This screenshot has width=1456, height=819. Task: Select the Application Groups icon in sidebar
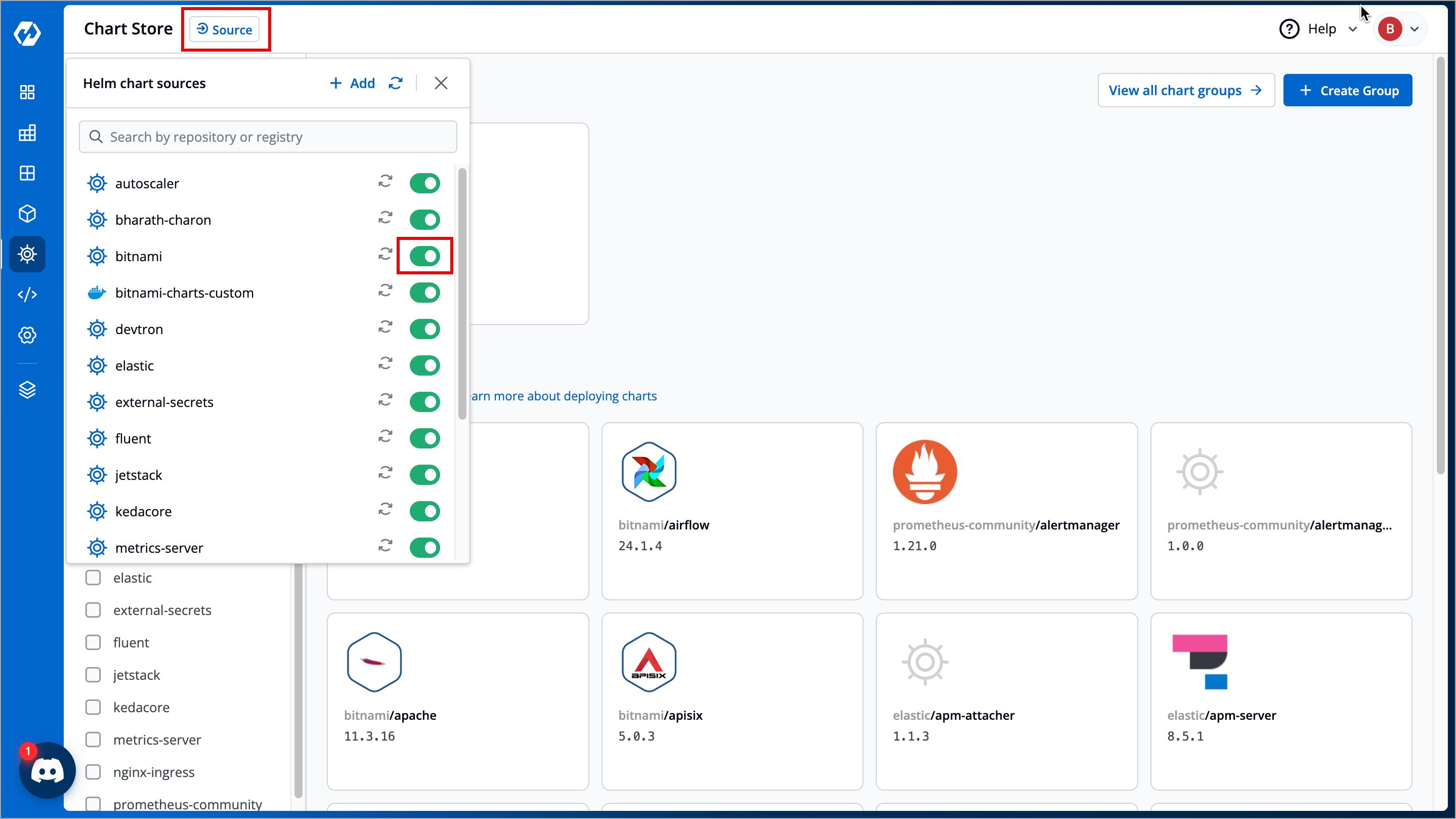click(27, 173)
